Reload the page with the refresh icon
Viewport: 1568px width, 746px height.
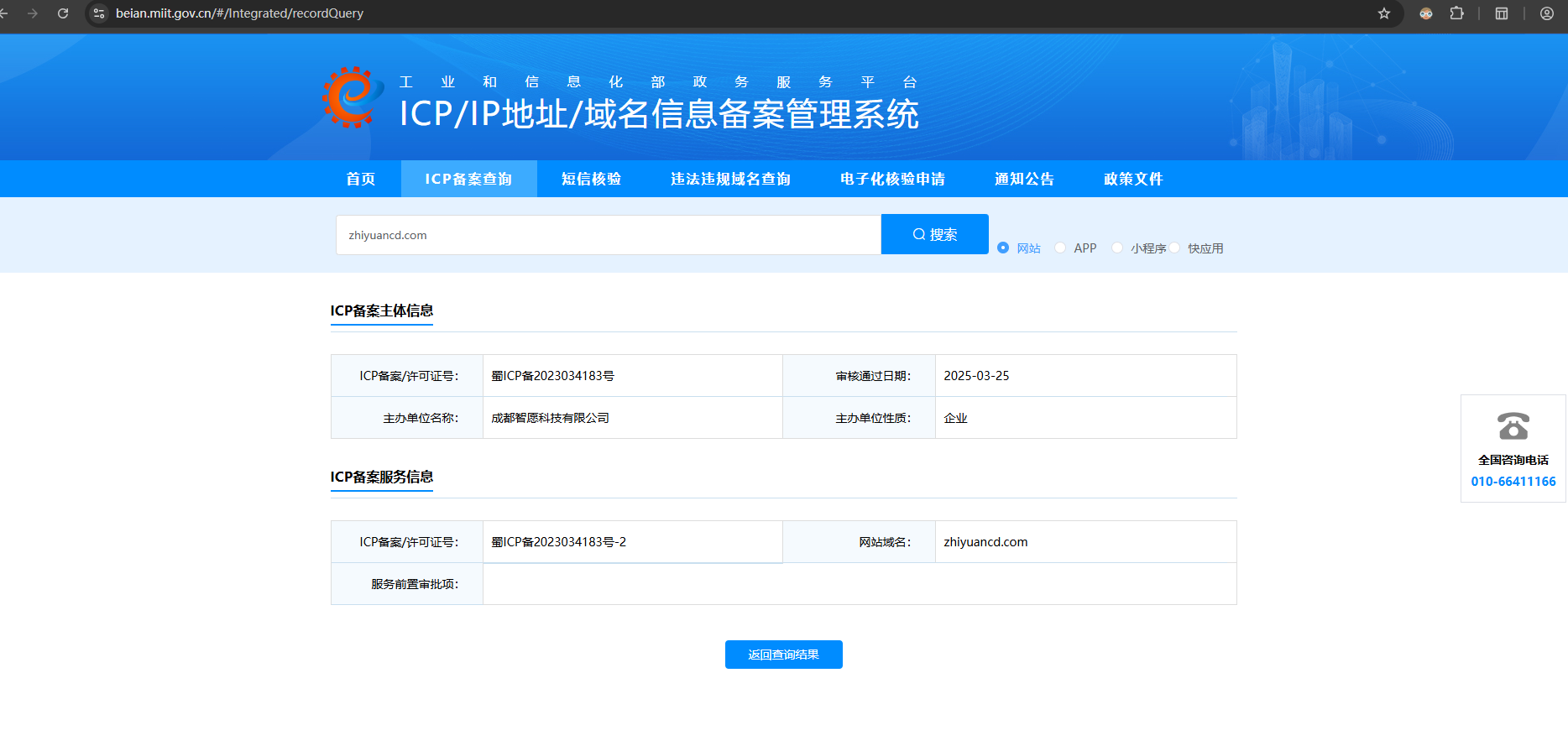click(63, 13)
